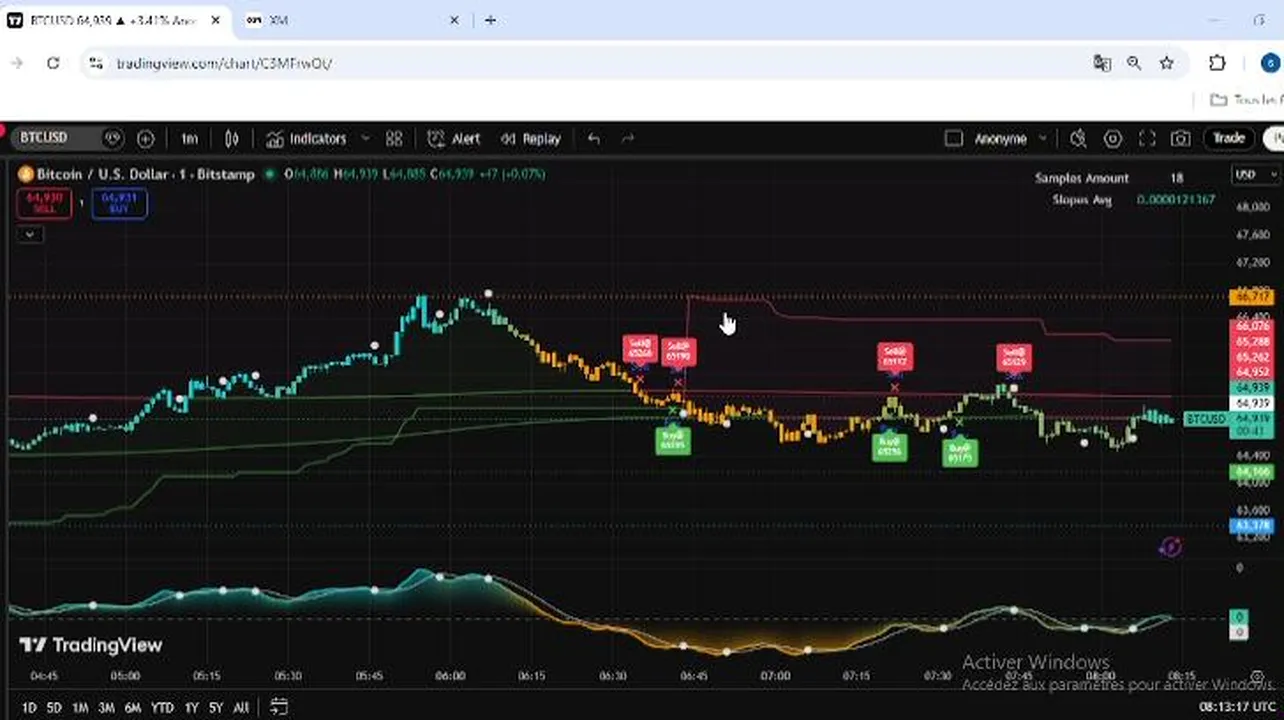Open a new browser tab
1284x720 pixels.
coord(490,20)
